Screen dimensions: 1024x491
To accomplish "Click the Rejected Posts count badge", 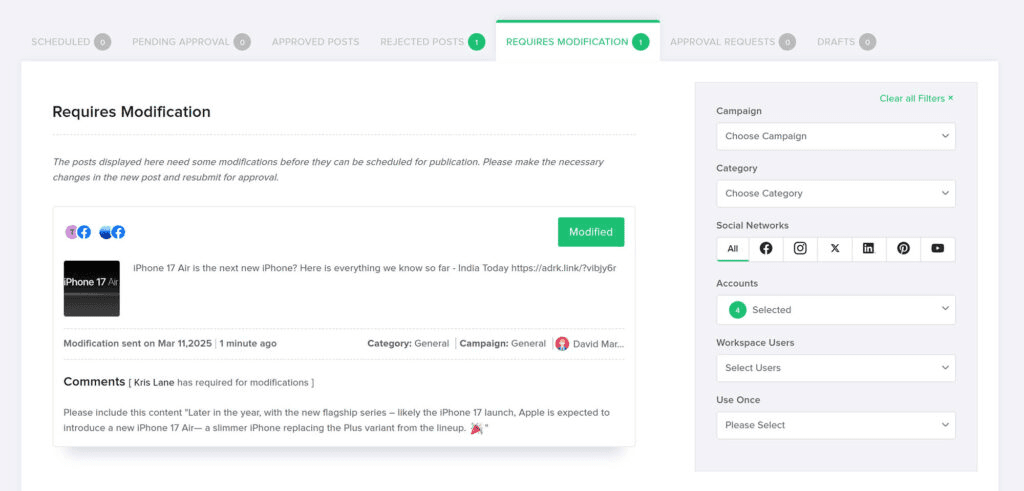I will click(x=477, y=42).
